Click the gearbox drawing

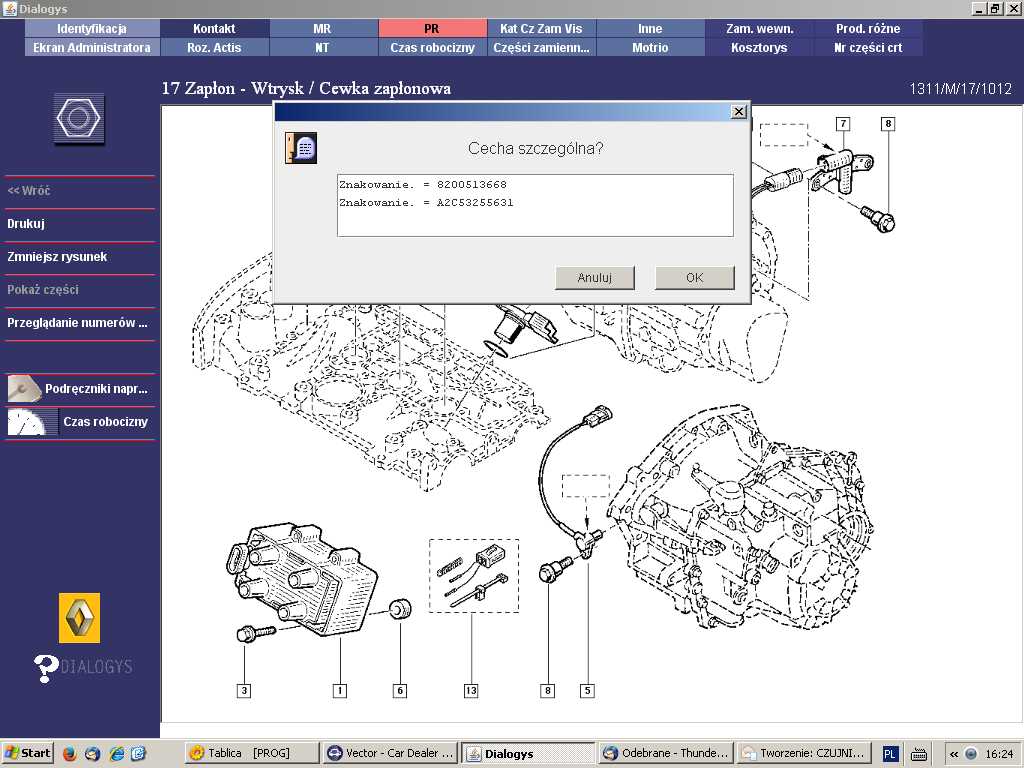click(x=741, y=516)
